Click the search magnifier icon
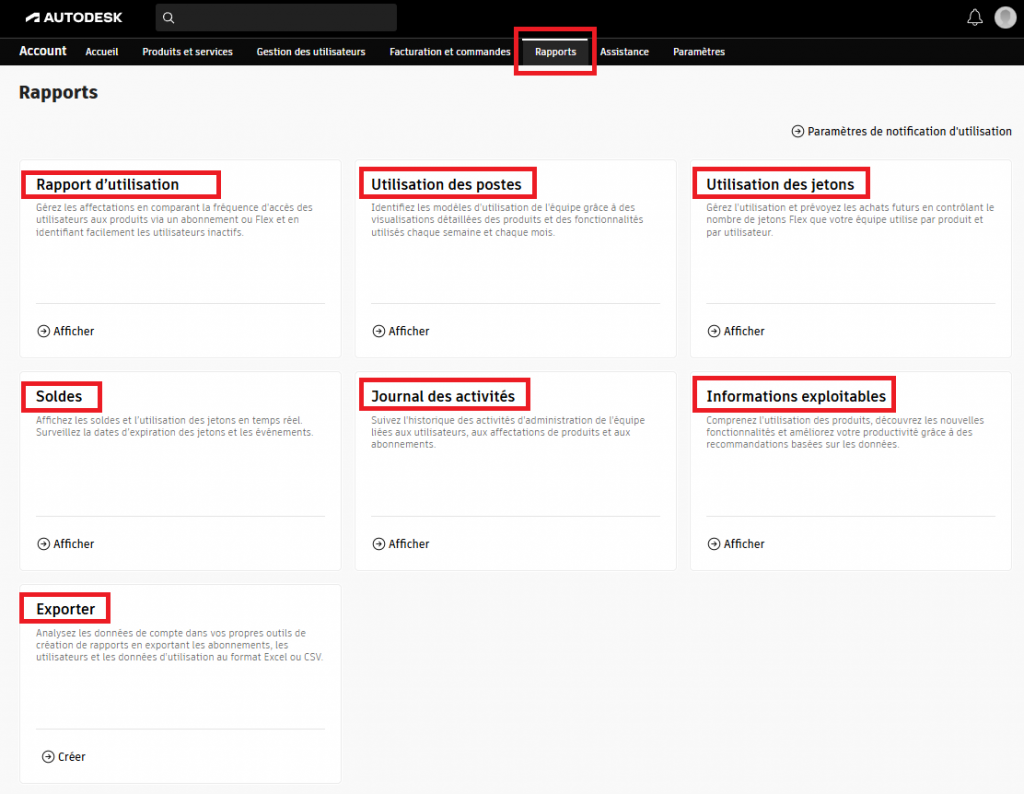Viewport: 1024px width, 794px height. coord(169,18)
